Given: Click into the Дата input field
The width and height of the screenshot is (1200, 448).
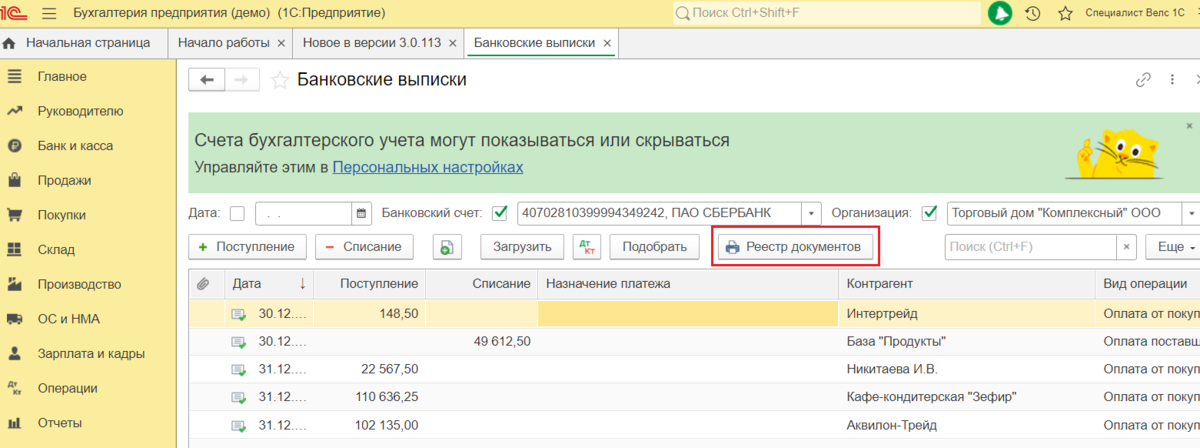Looking at the screenshot, I should coord(304,213).
